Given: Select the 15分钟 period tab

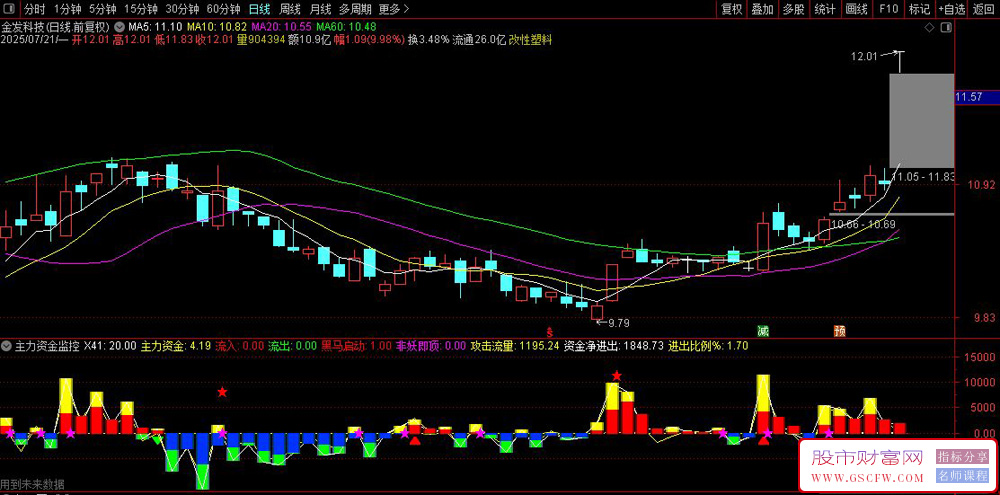Looking at the screenshot, I should click(140, 9).
